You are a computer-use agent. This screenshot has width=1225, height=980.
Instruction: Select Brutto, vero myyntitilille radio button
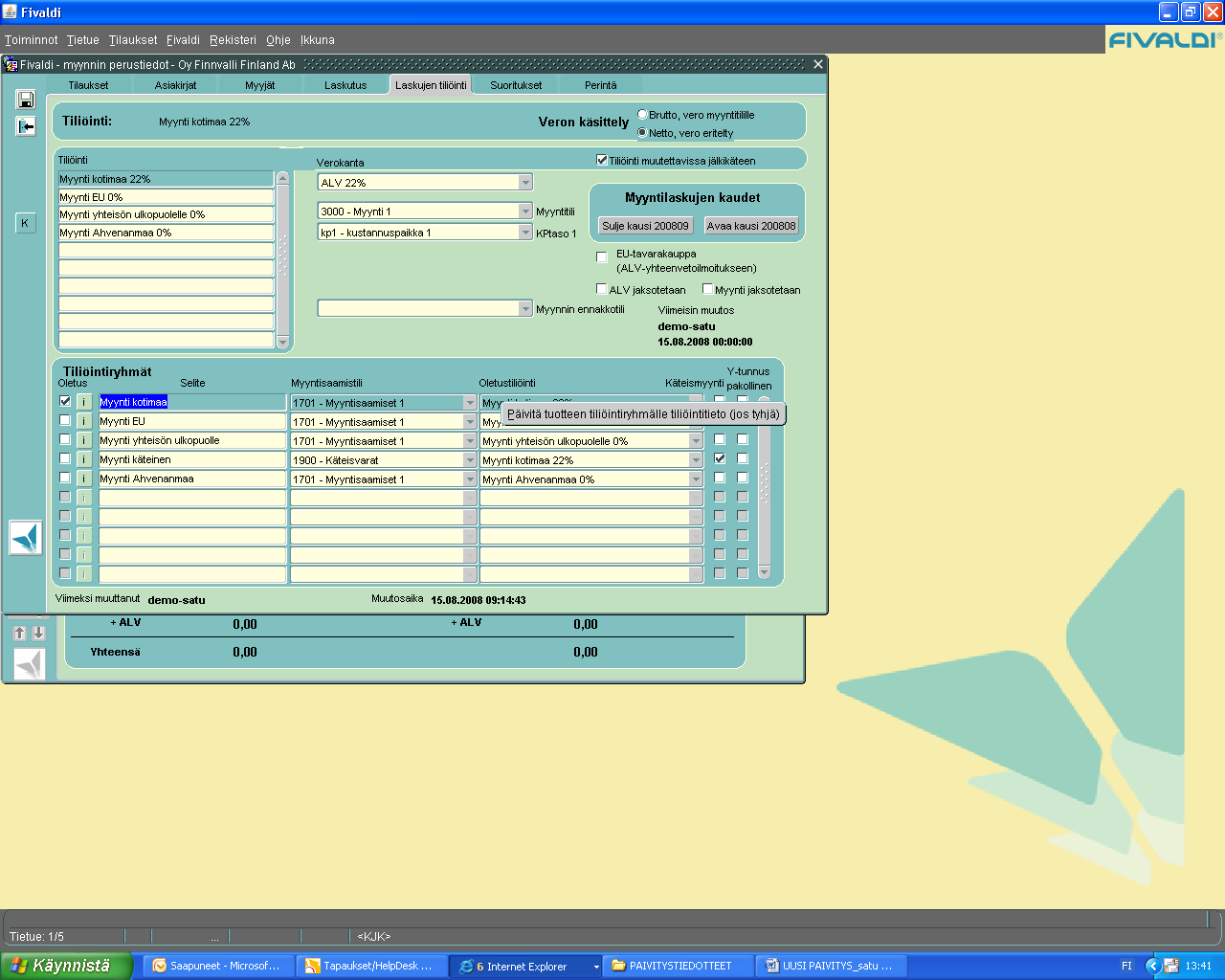point(643,115)
